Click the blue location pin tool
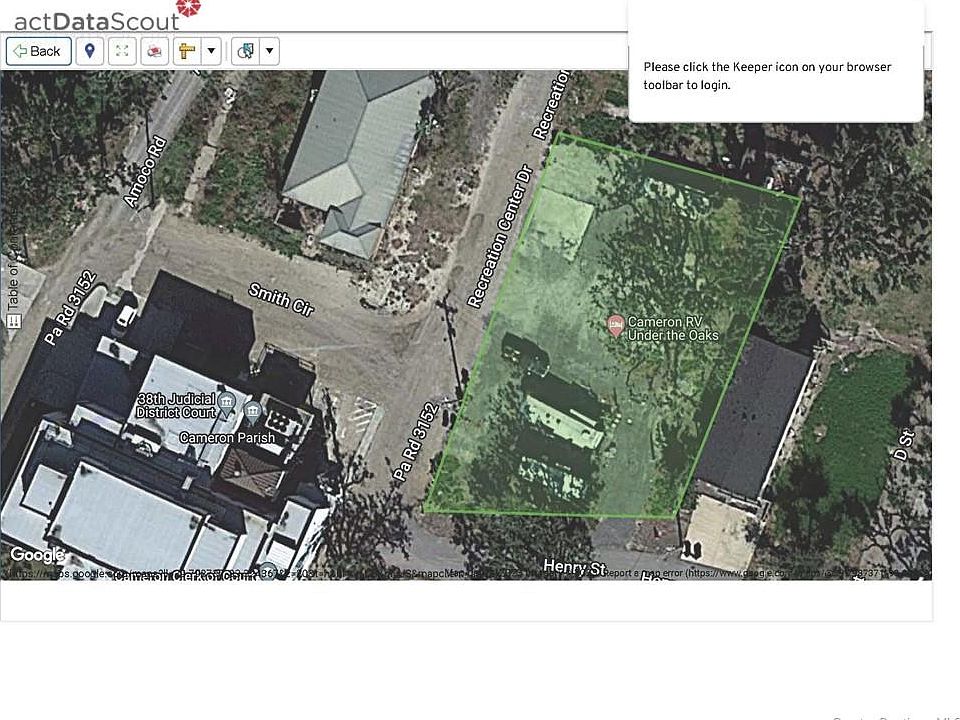Image resolution: width=960 pixels, height=720 pixels. click(90, 51)
